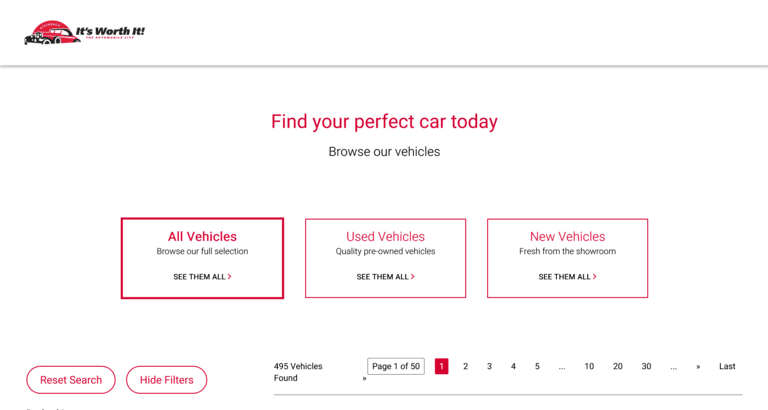Click See Them All under New Vehicles
Viewport: 768px width, 410px height.
point(567,277)
